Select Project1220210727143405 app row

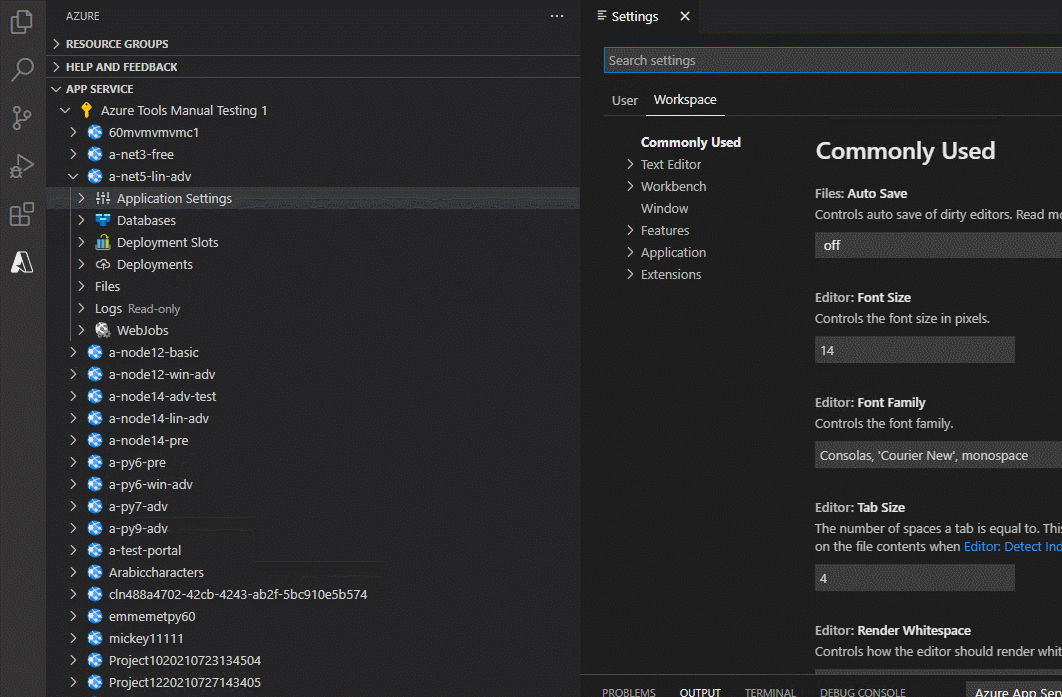pos(313,682)
